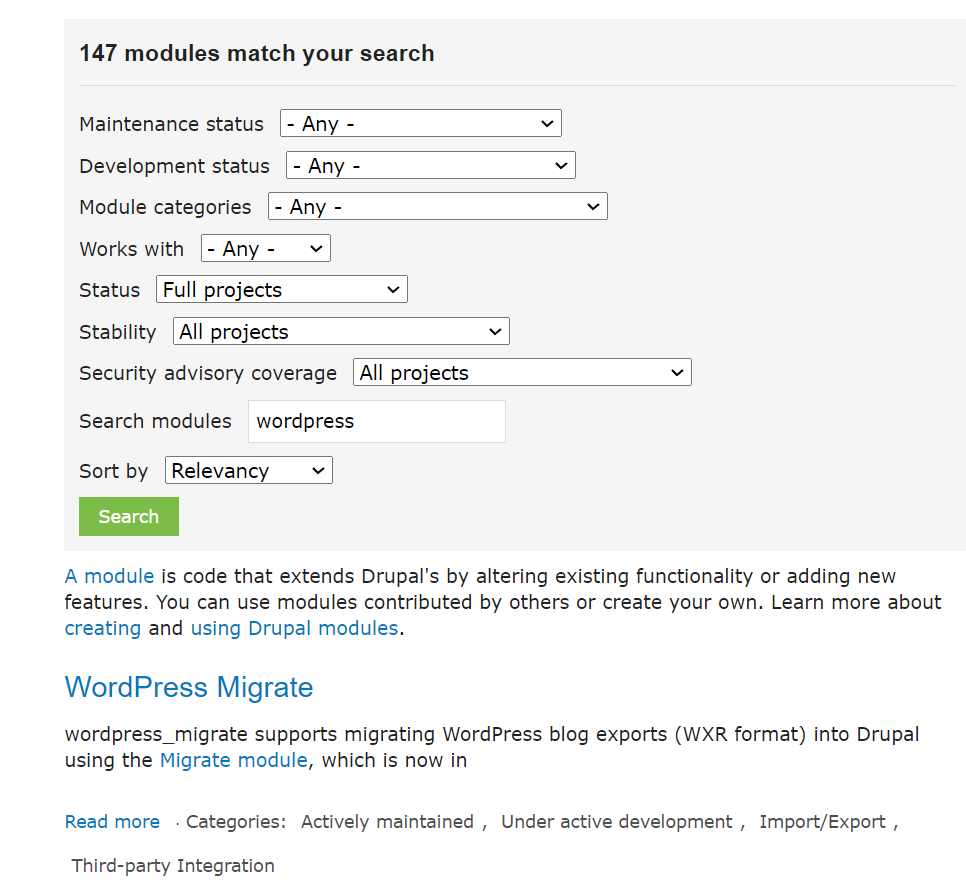Click the Sort by label
The height and width of the screenshot is (886, 966).
click(114, 471)
